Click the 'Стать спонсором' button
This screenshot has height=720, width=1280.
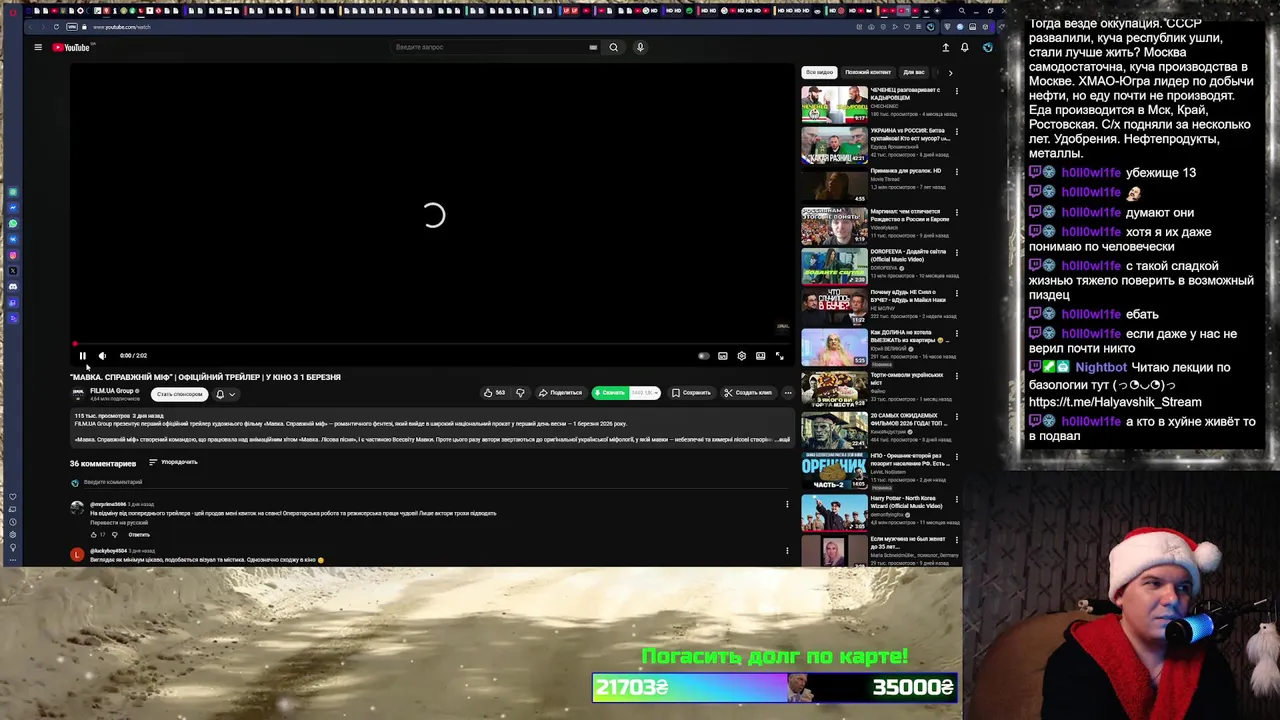tap(179, 394)
